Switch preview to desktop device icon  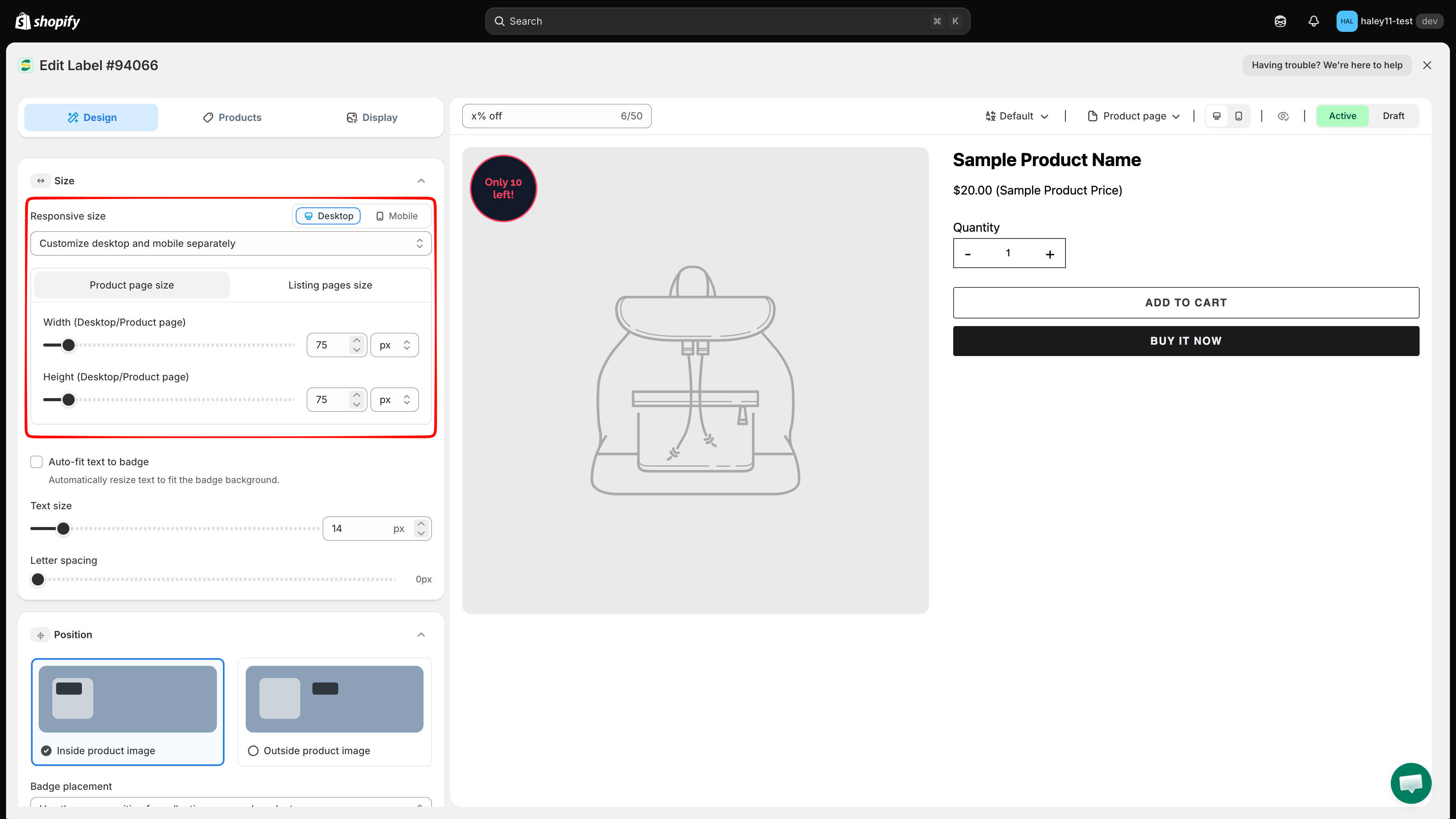1217,116
